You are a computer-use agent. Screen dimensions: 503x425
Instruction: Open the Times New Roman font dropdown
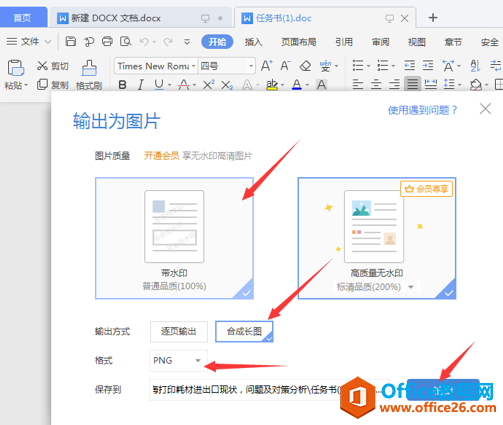[193, 66]
